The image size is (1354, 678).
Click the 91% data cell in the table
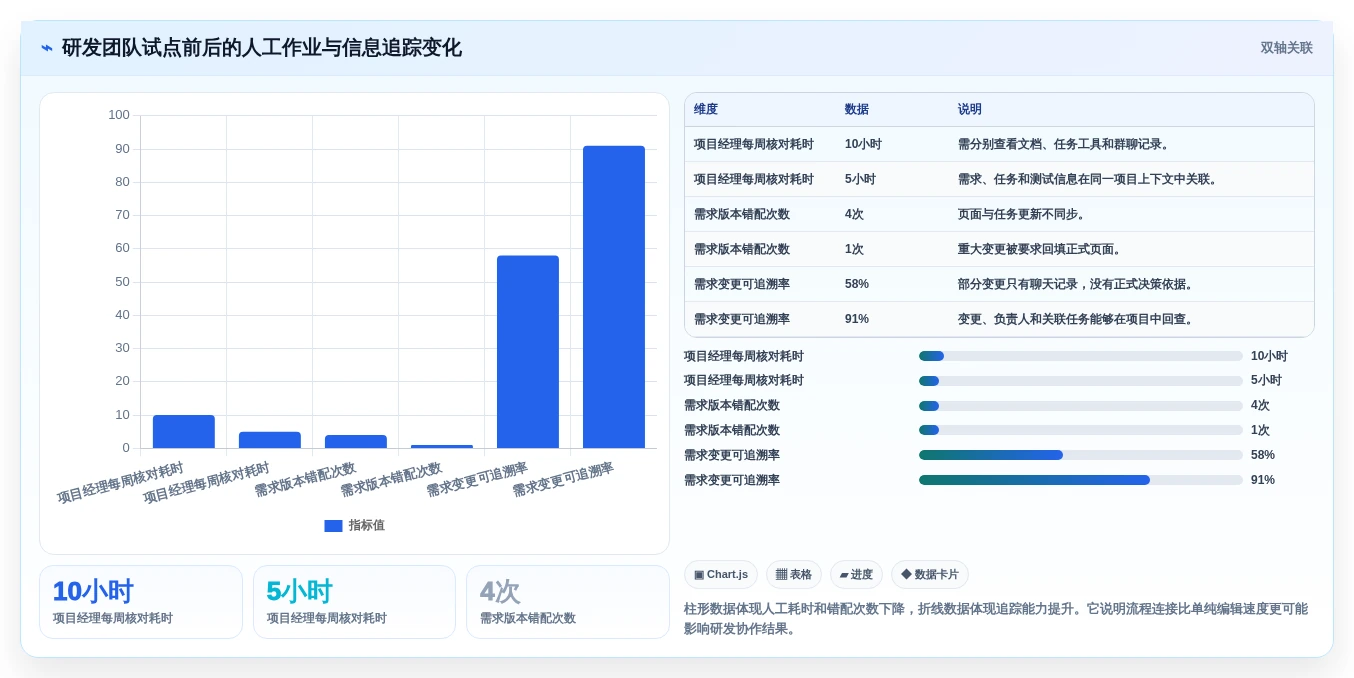tap(857, 320)
